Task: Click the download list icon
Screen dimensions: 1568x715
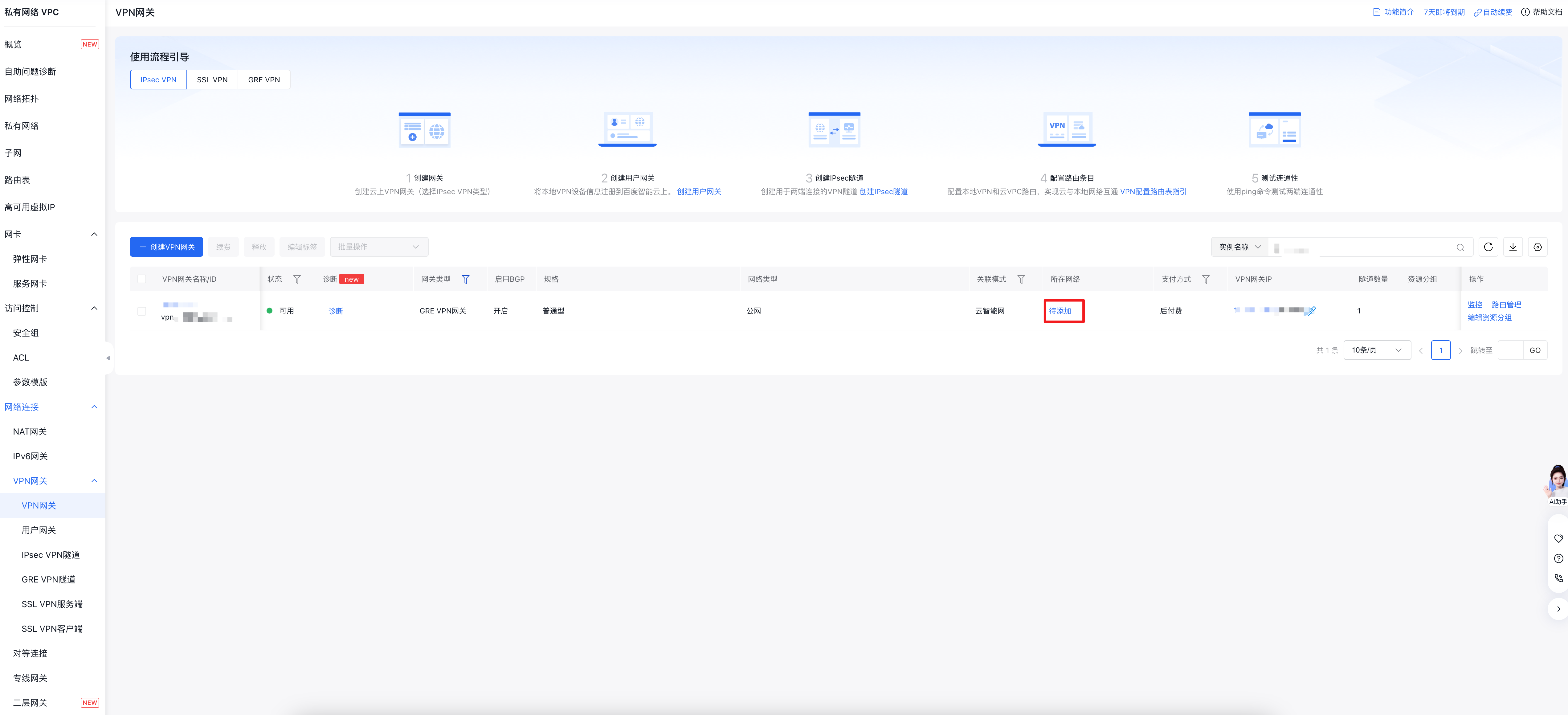Action: point(1513,247)
